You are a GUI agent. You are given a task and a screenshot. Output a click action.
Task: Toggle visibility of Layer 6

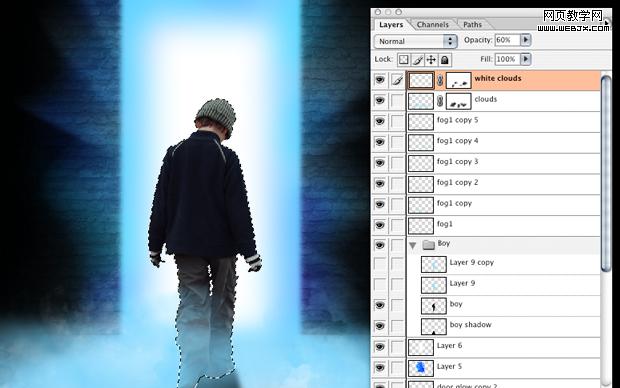380,347
